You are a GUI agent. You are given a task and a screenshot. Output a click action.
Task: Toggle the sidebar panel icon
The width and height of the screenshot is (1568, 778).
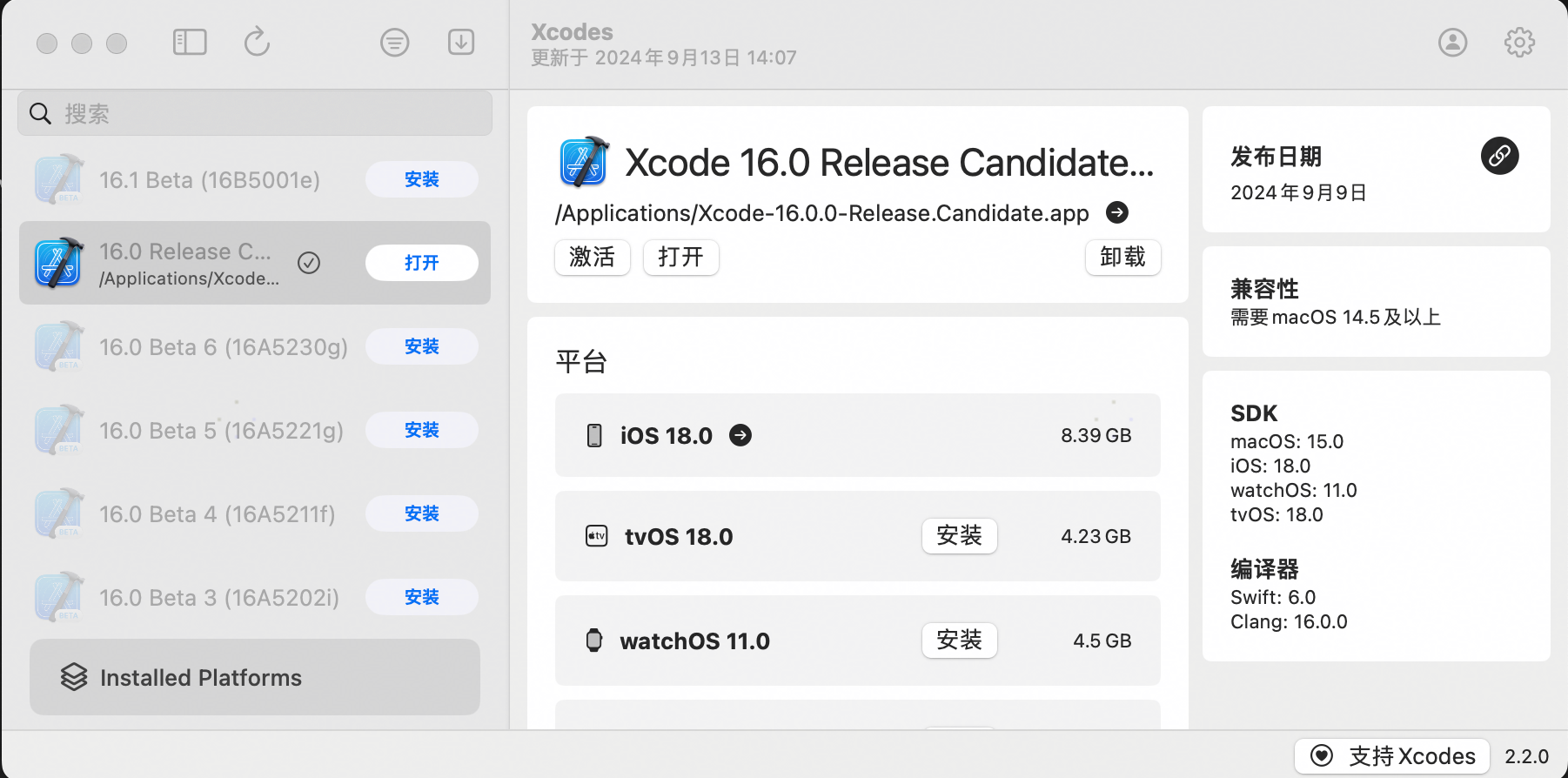[190, 42]
